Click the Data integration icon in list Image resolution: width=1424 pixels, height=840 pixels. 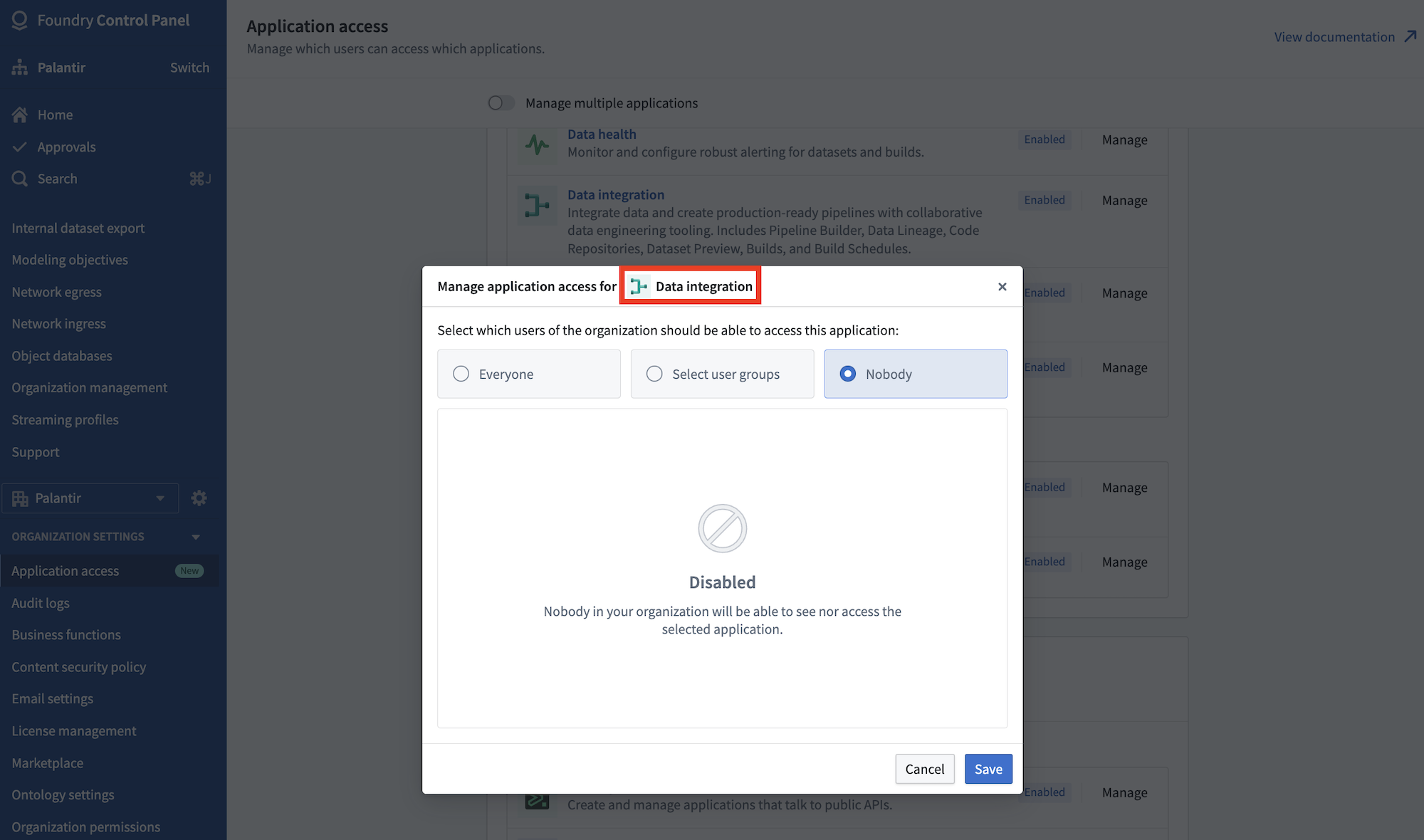click(x=538, y=206)
